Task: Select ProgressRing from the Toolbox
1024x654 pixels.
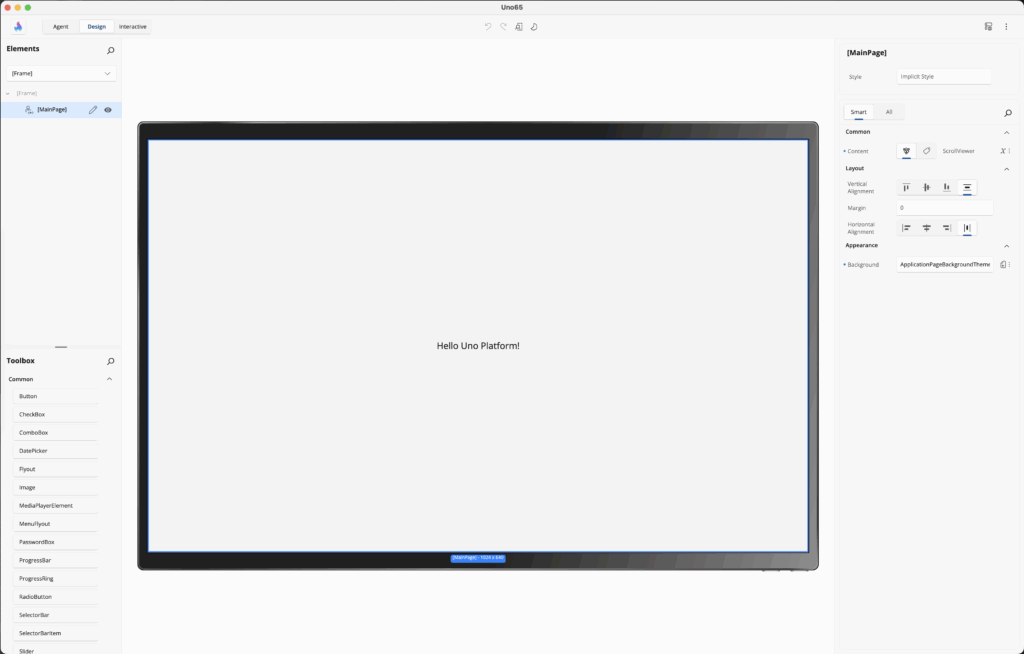Action: click(57, 579)
